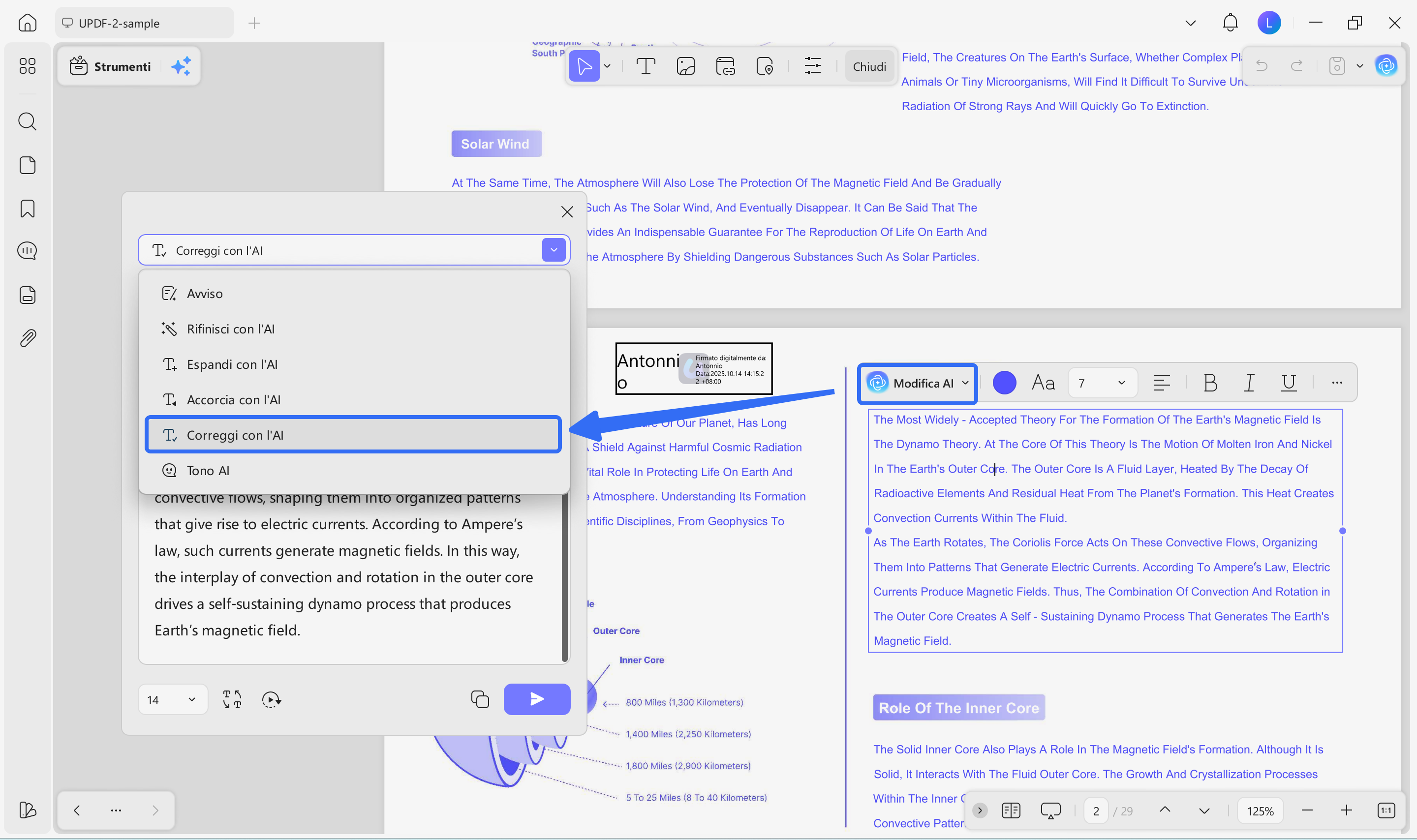Go to previous page arrow up
The height and width of the screenshot is (840, 1417).
pos(1165,810)
